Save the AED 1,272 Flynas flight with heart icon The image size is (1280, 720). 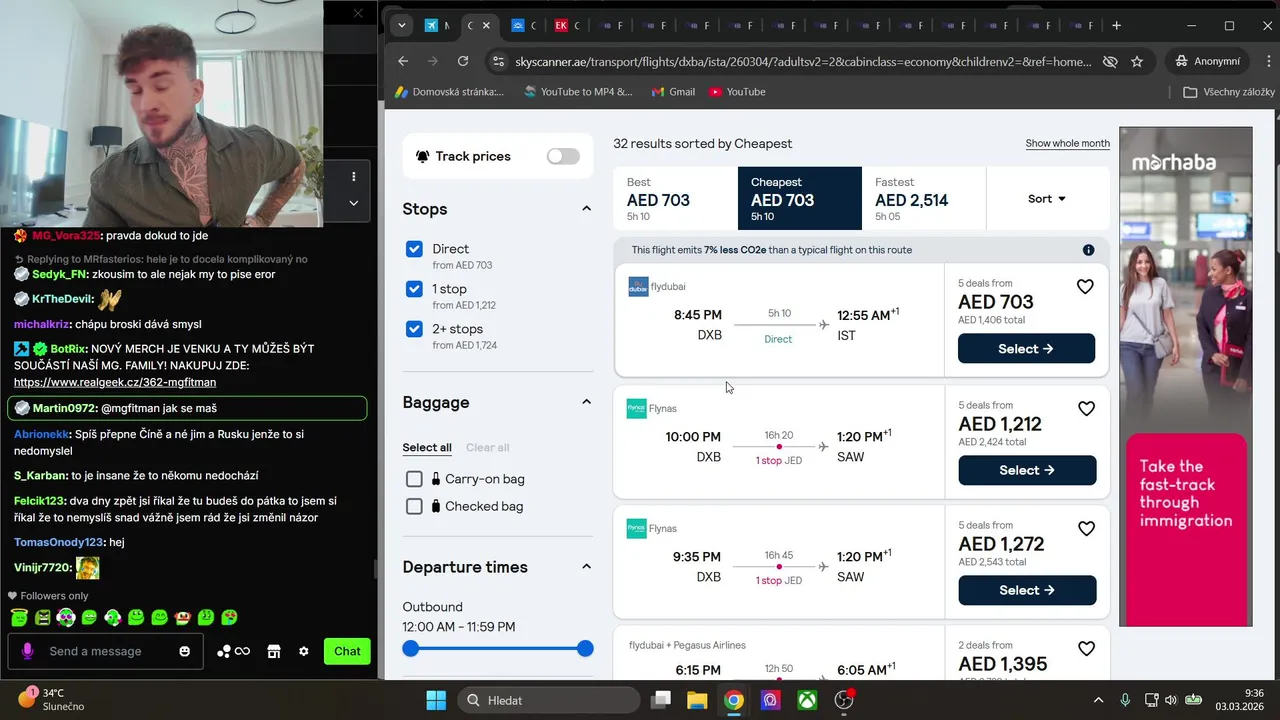pos(1086,528)
